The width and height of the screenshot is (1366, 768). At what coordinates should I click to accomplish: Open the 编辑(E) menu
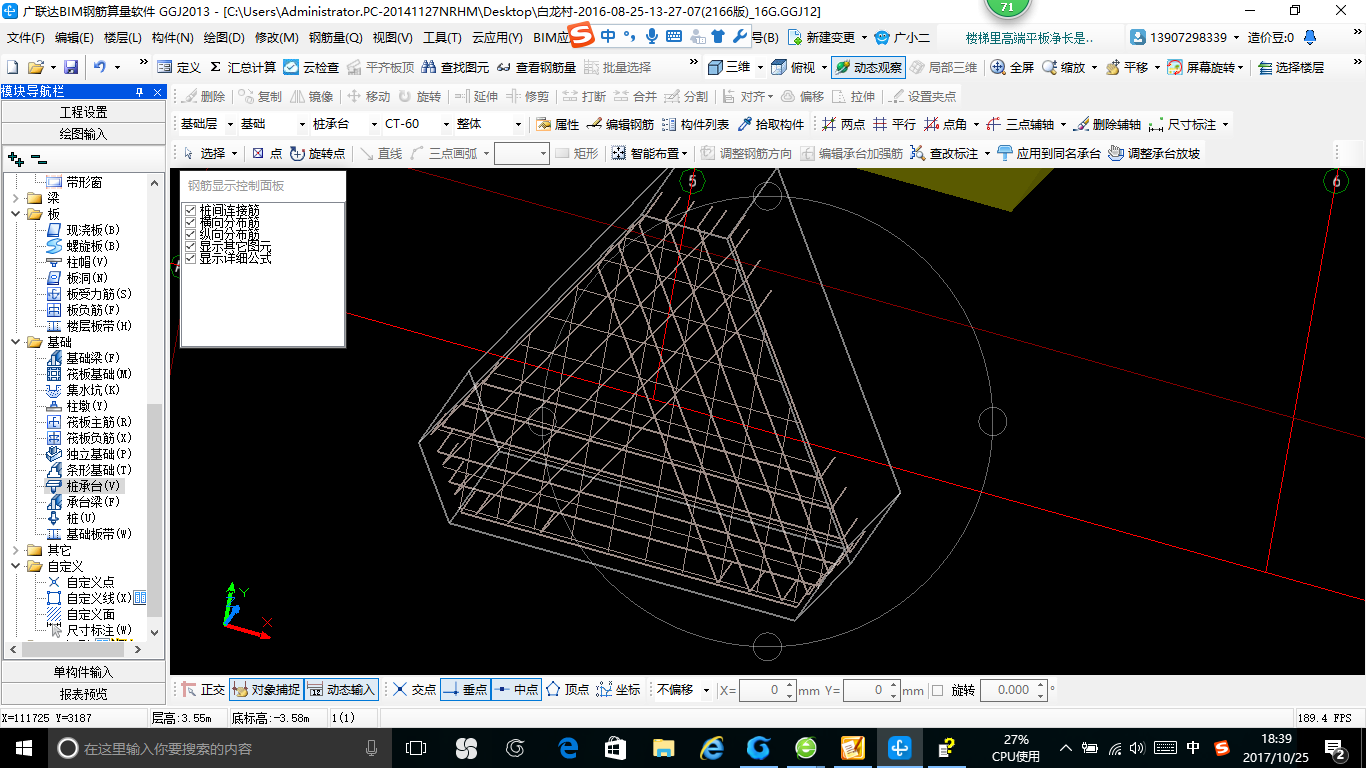(x=74, y=38)
